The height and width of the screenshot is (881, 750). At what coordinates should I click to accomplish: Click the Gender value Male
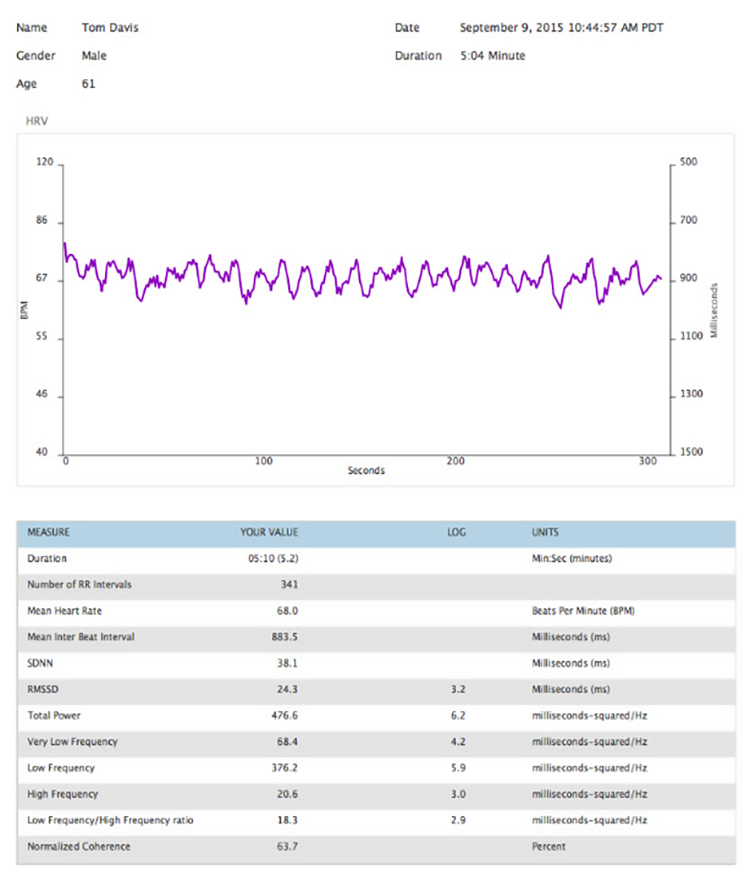[95, 56]
